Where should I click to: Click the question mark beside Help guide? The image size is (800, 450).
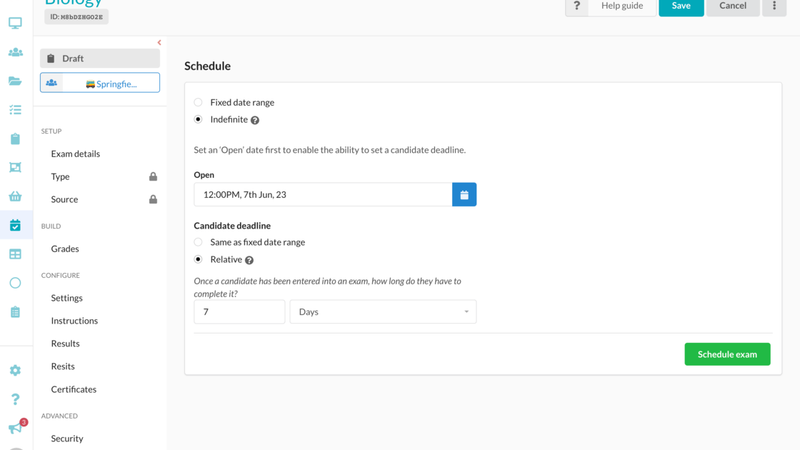pos(577,6)
